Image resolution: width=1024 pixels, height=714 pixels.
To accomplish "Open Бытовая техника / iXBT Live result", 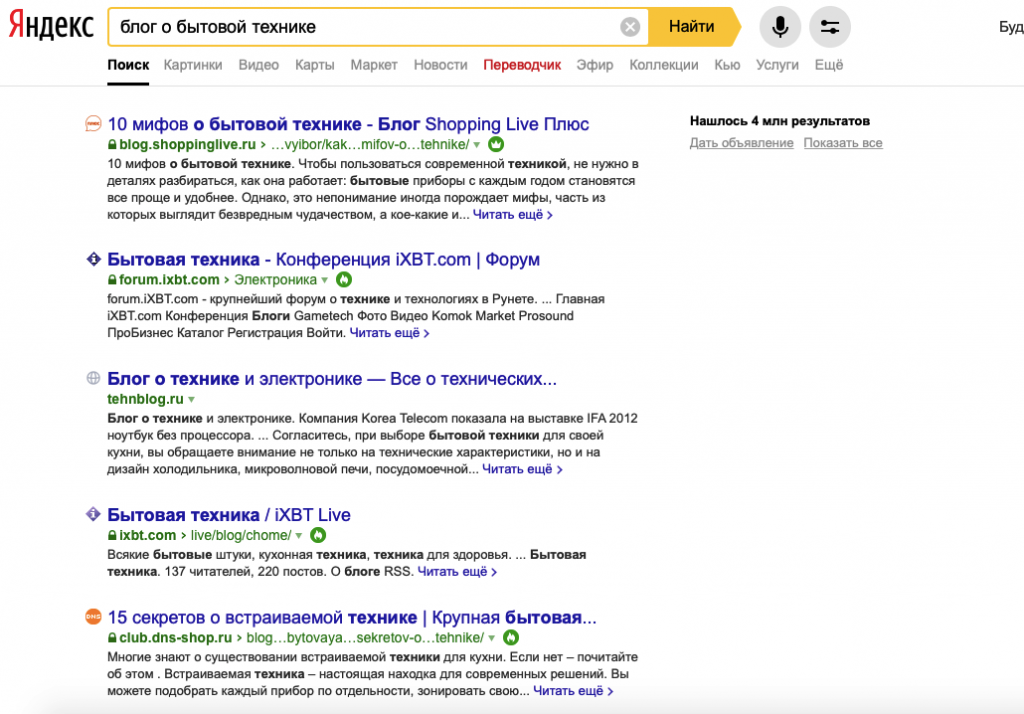I will (229, 515).
